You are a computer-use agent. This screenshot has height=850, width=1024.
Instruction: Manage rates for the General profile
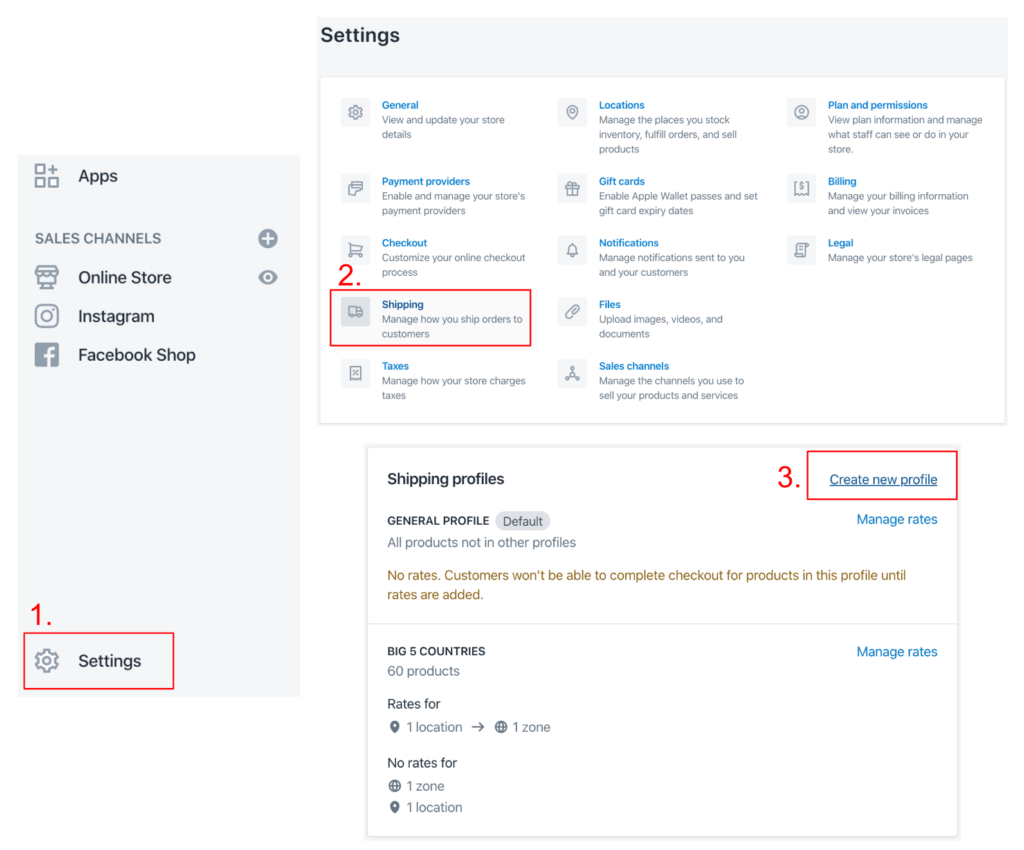(896, 519)
